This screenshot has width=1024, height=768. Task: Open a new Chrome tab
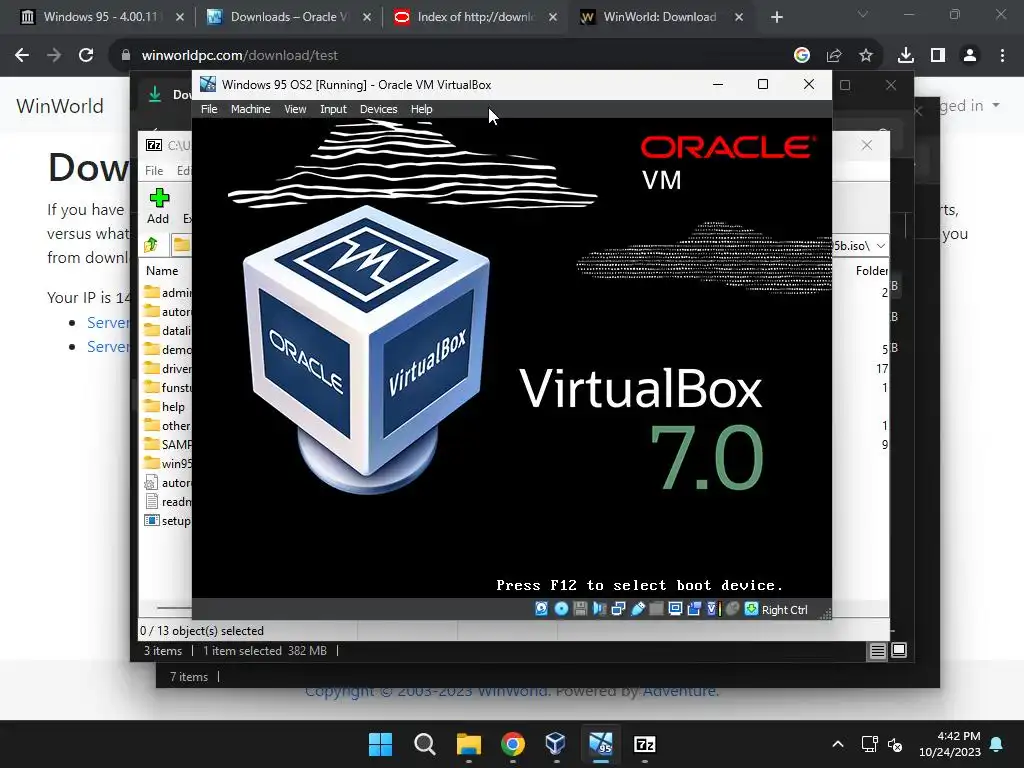point(776,17)
